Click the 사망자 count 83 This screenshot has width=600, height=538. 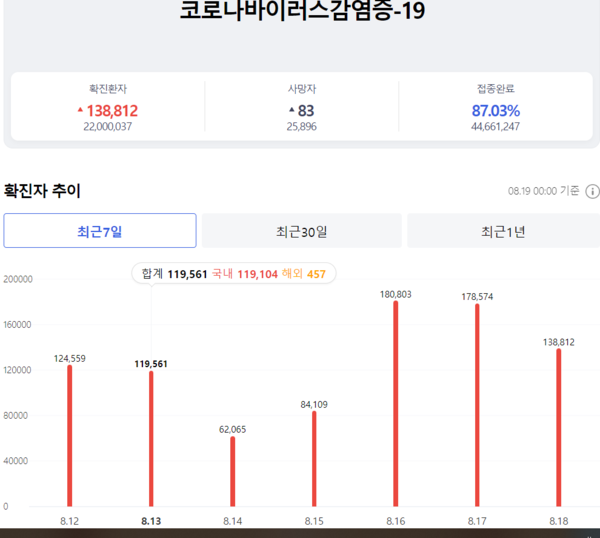(306, 111)
